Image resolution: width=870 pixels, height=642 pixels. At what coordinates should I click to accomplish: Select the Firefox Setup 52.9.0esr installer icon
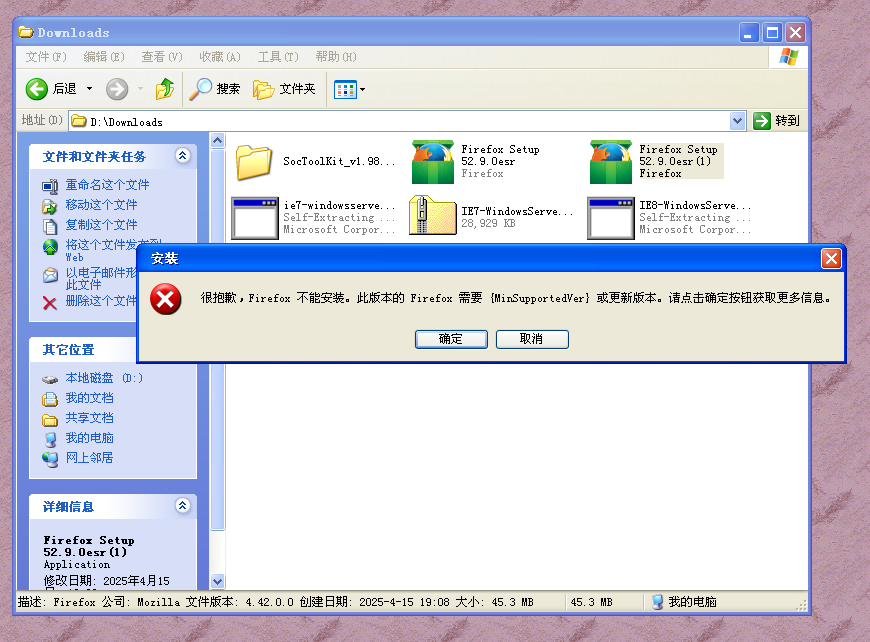433,161
